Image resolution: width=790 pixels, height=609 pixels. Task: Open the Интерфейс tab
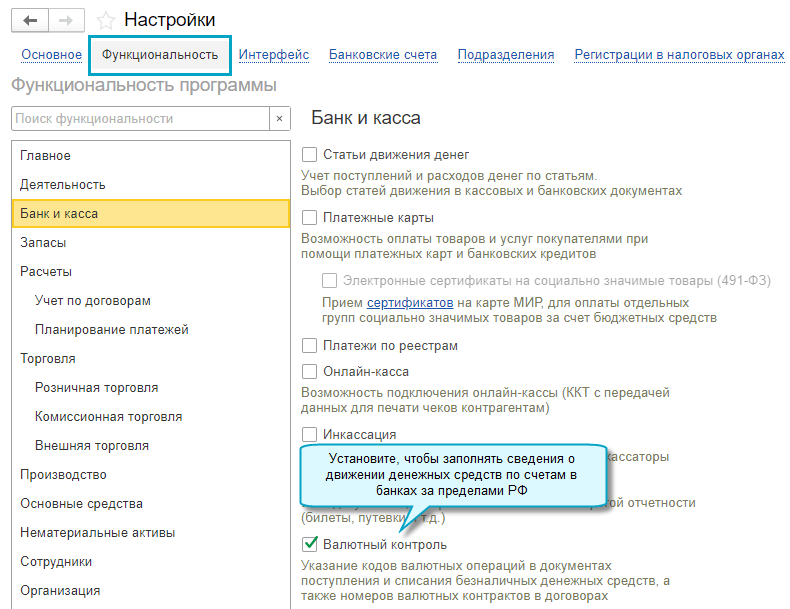[274, 54]
